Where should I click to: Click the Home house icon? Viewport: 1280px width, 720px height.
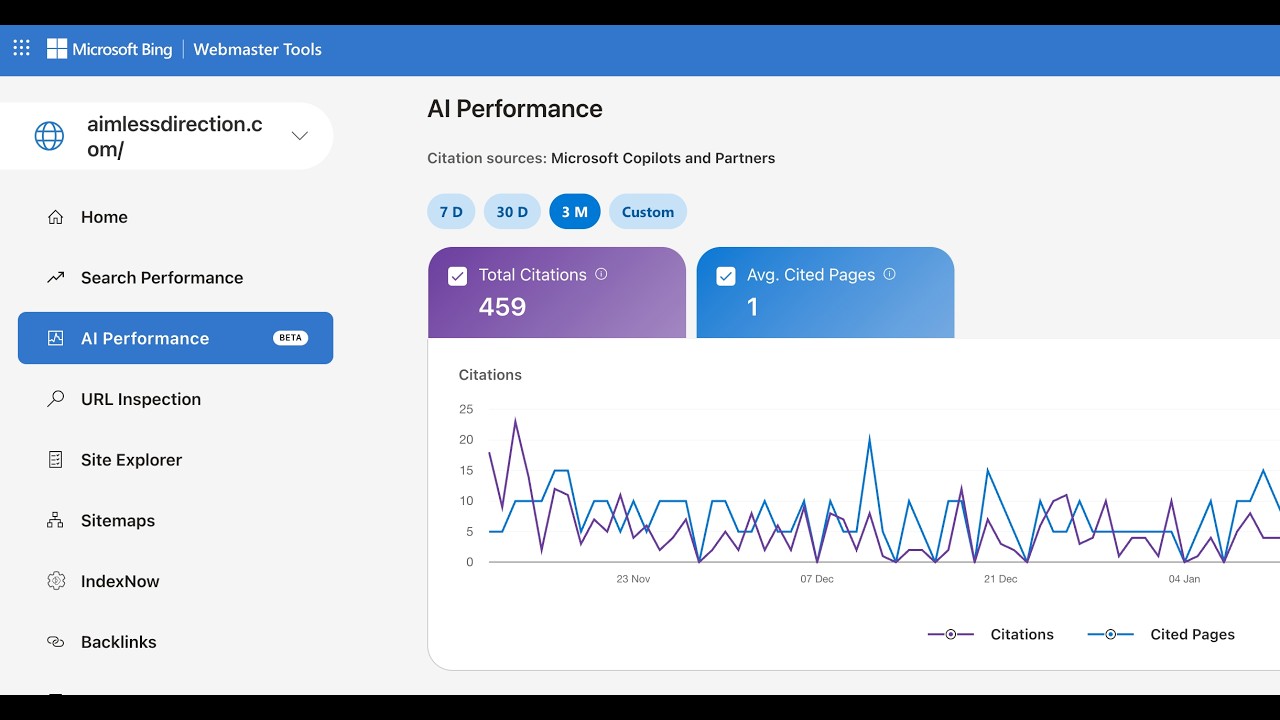pos(56,217)
